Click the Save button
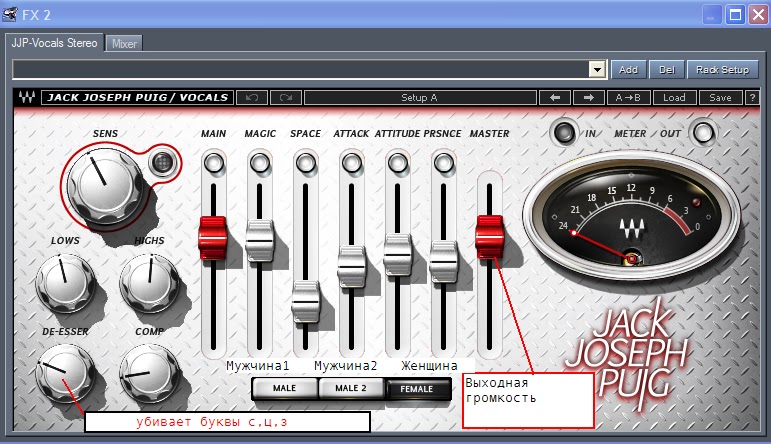The height and width of the screenshot is (444, 771). click(720, 97)
